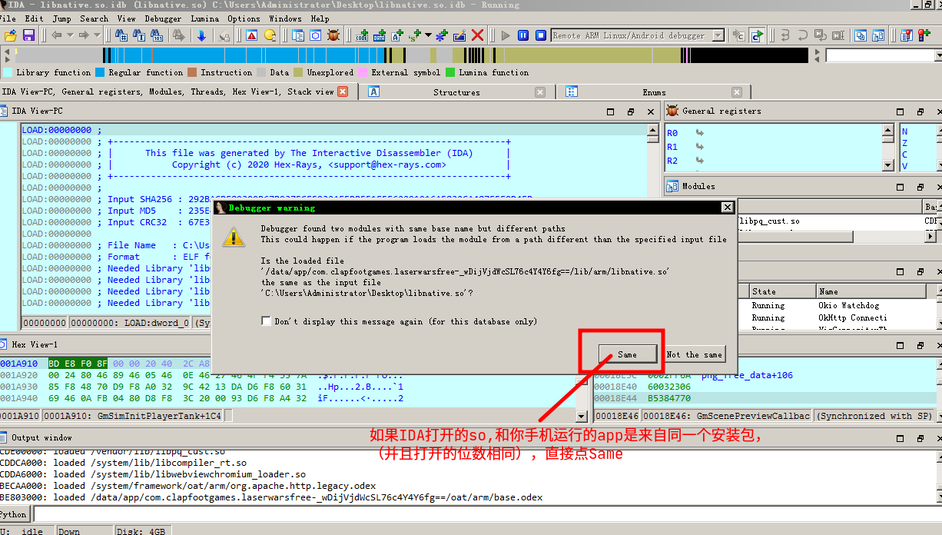This screenshot has height=535, width=942.
Task: Switch to the Enums tab
Action: (x=654, y=92)
